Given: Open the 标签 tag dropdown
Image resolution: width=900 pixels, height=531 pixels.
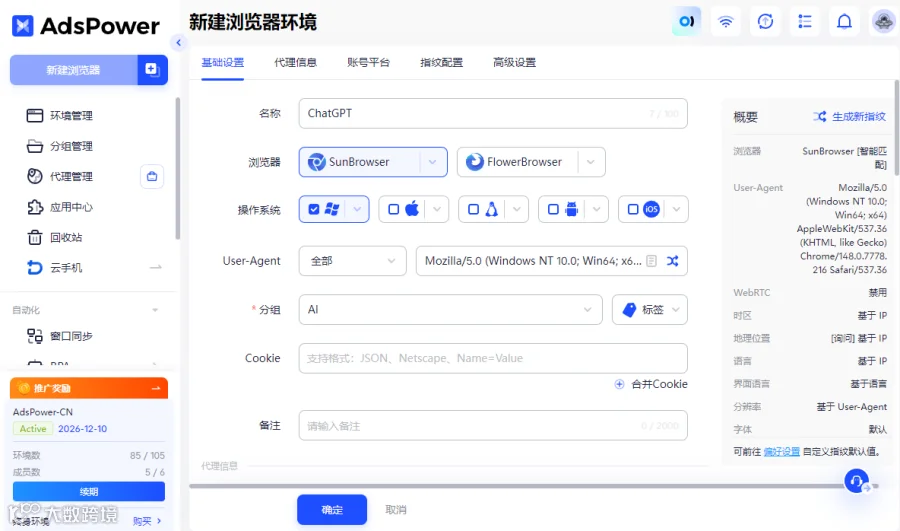Looking at the screenshot, I should 650,310.
